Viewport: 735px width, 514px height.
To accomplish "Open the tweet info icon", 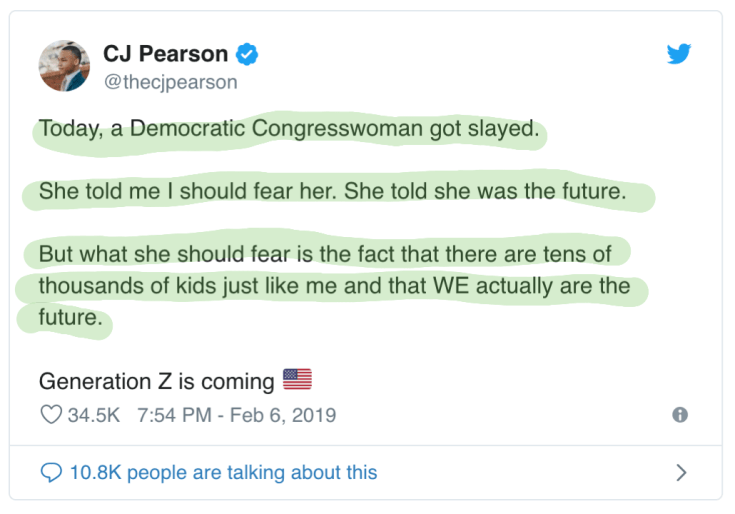I will point(680,415).
